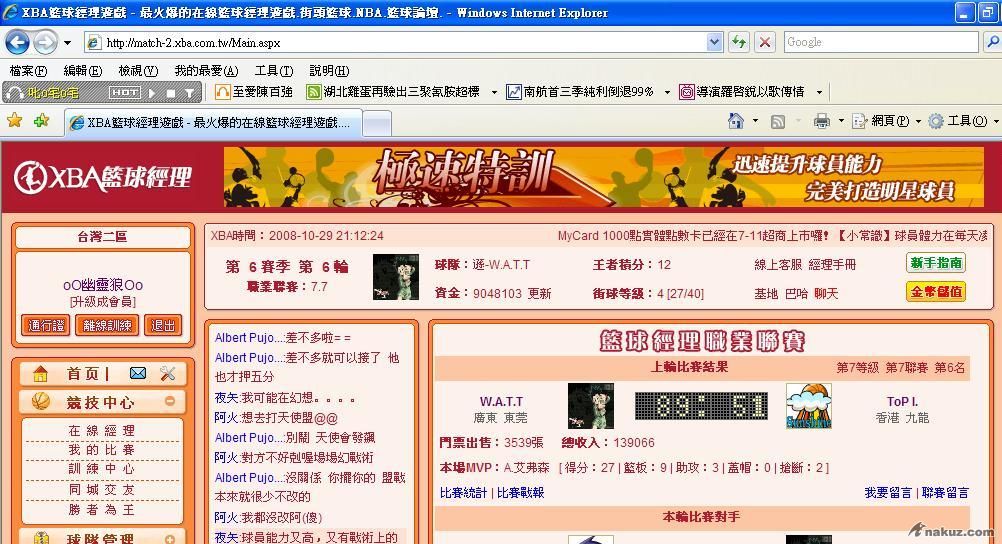This screenshot has width=1002, height=544.
Task: Open the 導演羅啟銳以歌傳情 link
Action: tap(742, 92)
